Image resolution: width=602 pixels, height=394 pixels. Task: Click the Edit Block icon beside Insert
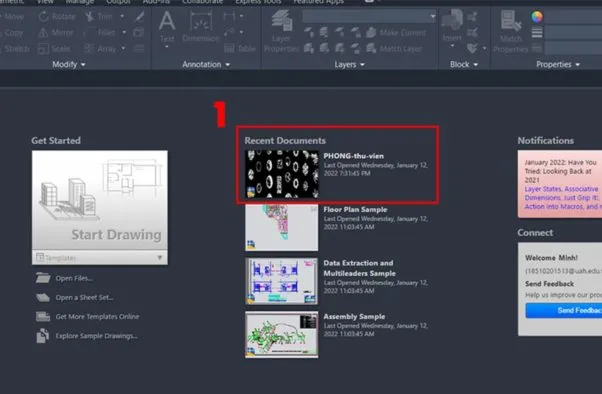point(472,32)
